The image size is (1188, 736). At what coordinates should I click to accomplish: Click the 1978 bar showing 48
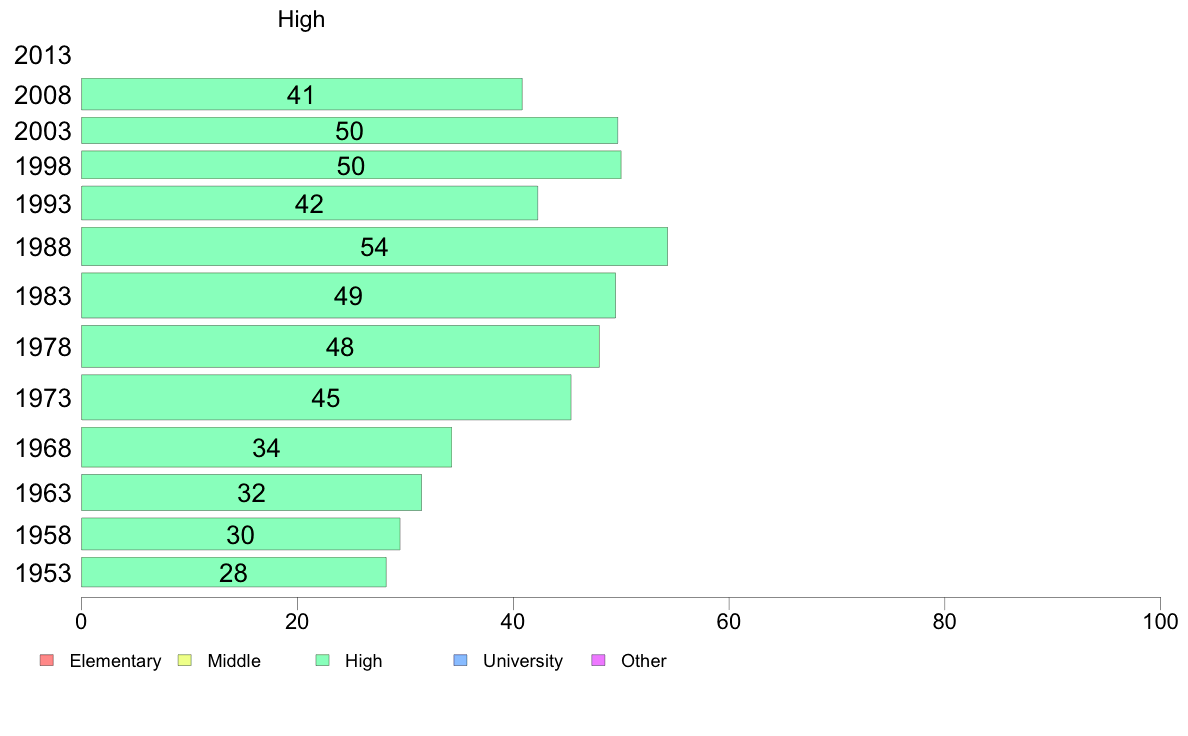pyautogui.click(x=340, y=346)
